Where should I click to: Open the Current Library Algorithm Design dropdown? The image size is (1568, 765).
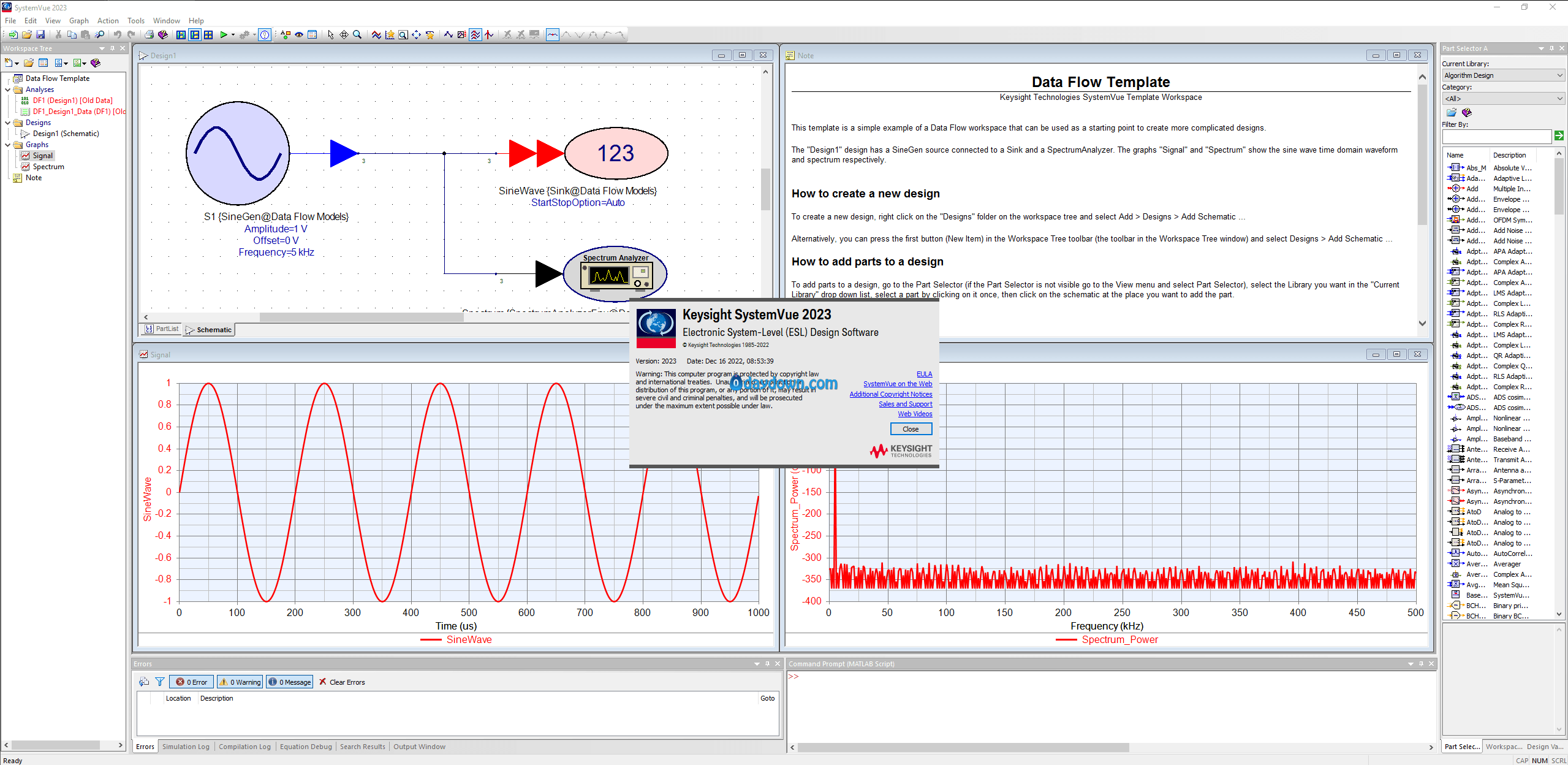tap(1503, 75)
